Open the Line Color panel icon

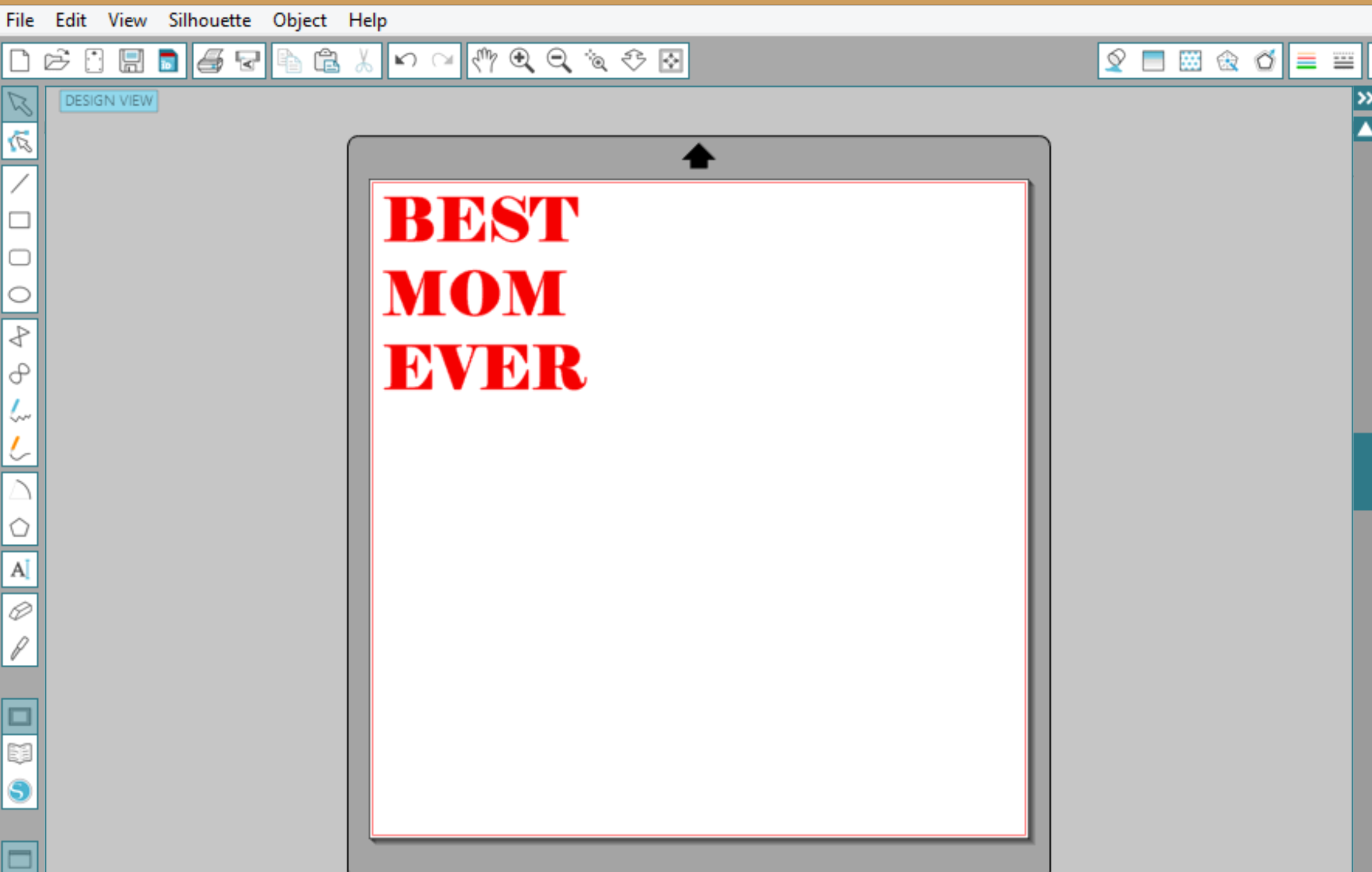[1306, 61]
